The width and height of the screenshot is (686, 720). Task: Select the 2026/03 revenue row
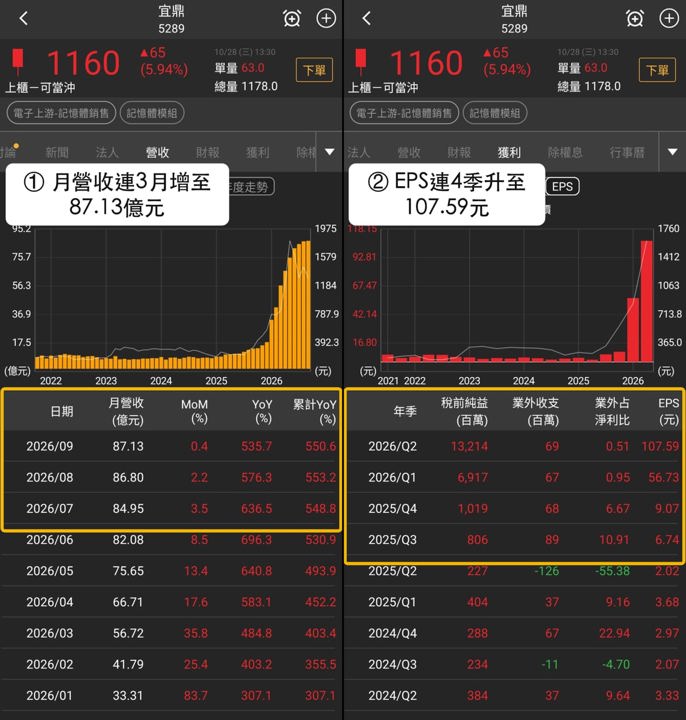coord(171,633)
